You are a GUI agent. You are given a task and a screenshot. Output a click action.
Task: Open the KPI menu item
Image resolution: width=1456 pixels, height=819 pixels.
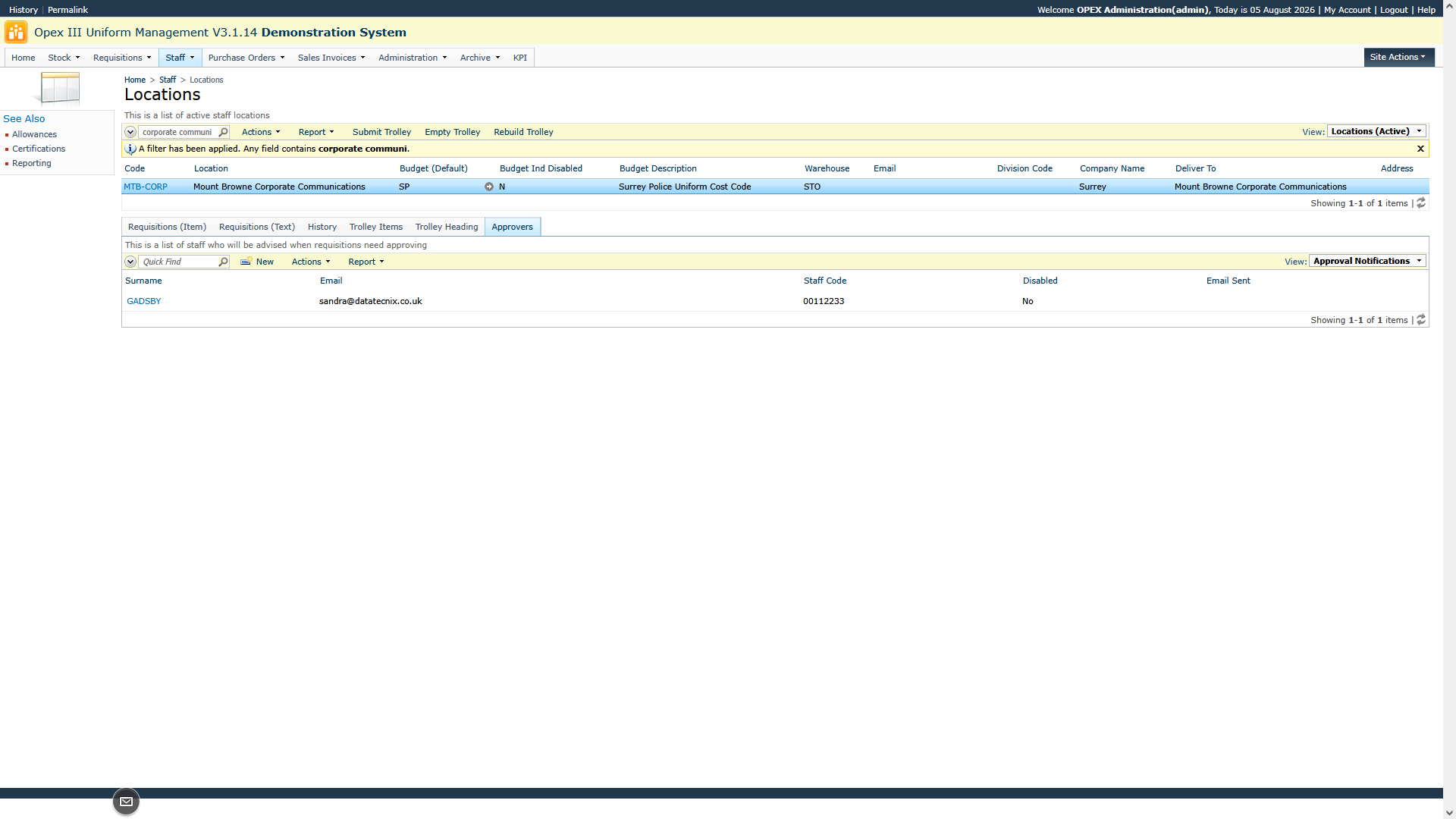point(520,58)
